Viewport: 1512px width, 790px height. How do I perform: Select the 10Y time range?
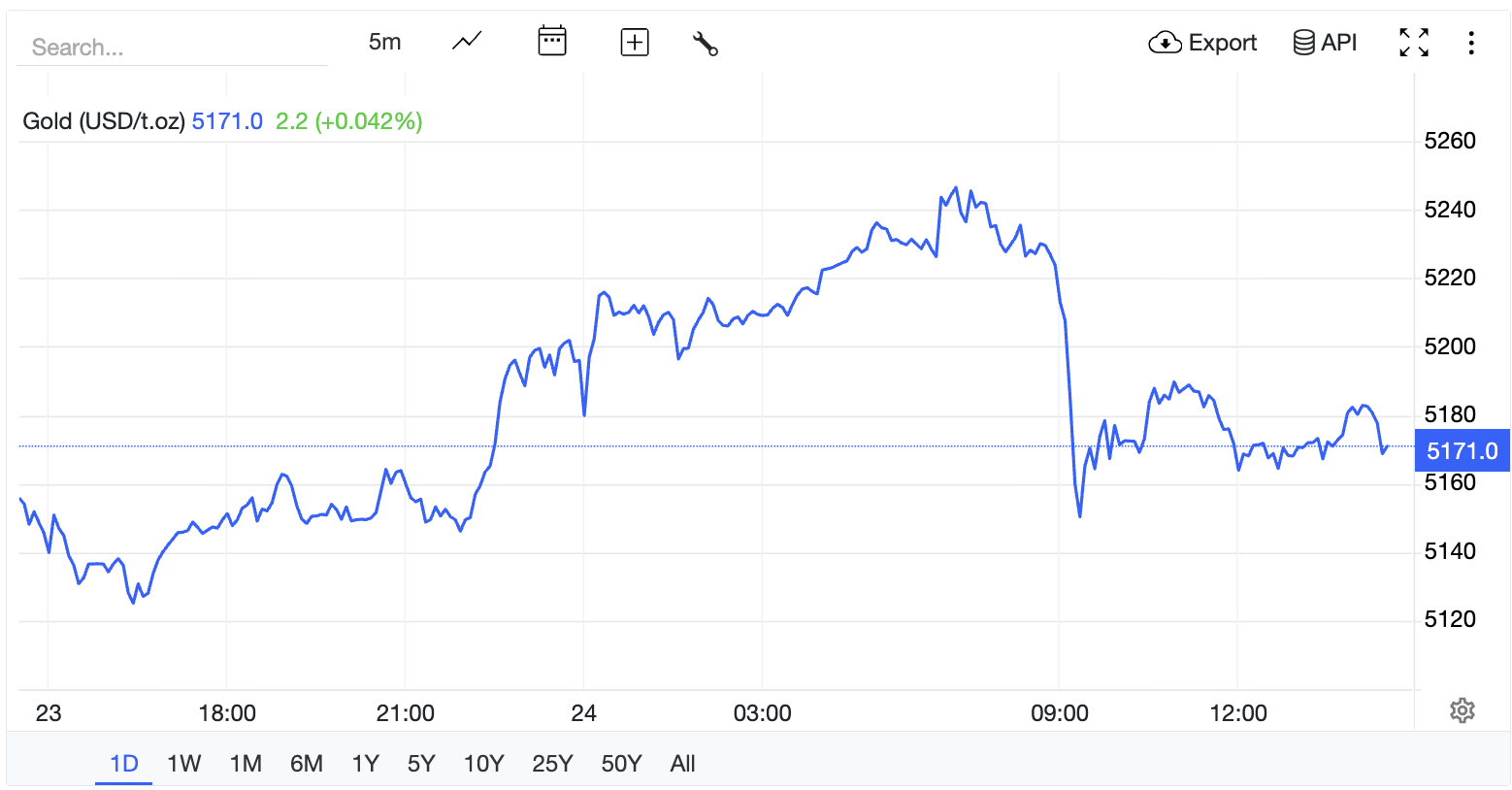pos(483,764)
